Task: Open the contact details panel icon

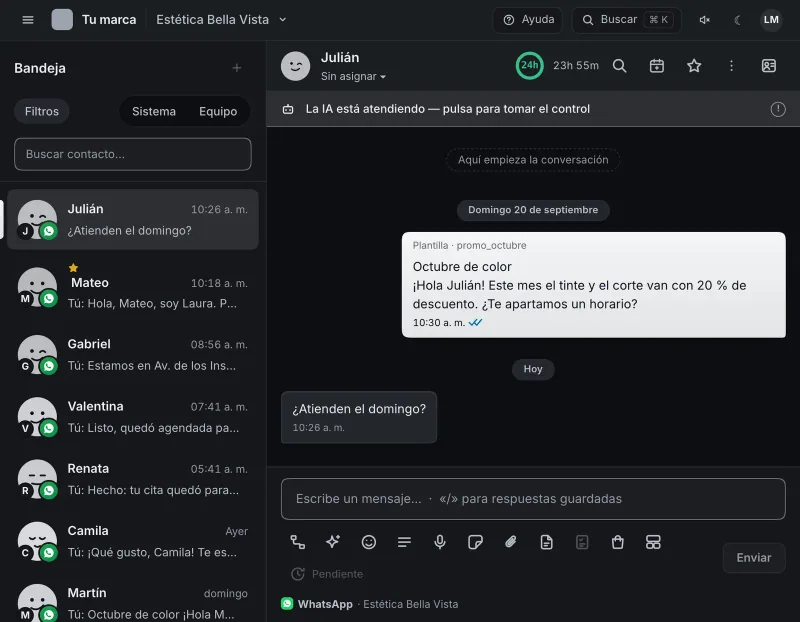Action: (x=769, y=66)
